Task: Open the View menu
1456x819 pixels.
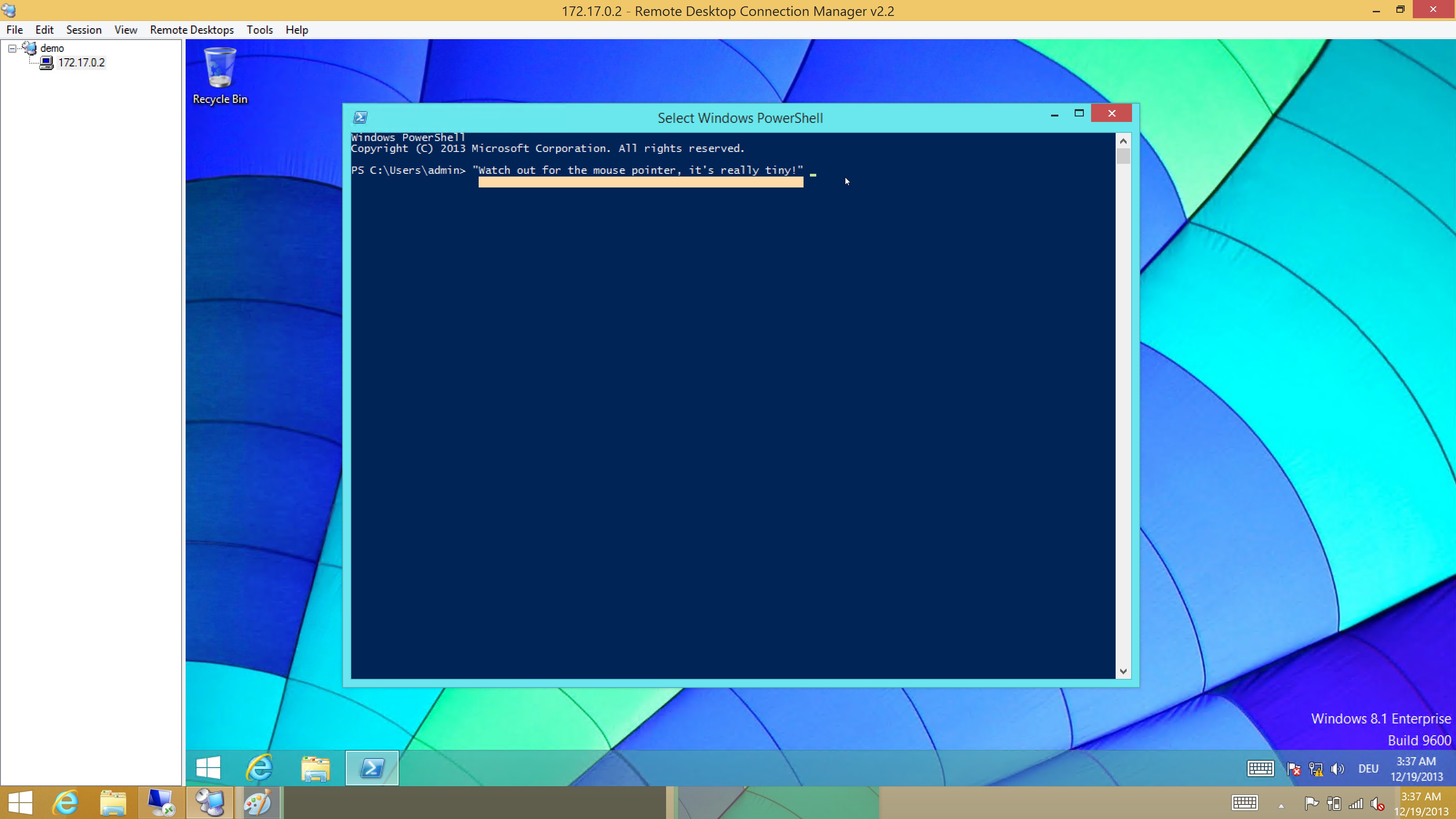Action: coord(126,30)
